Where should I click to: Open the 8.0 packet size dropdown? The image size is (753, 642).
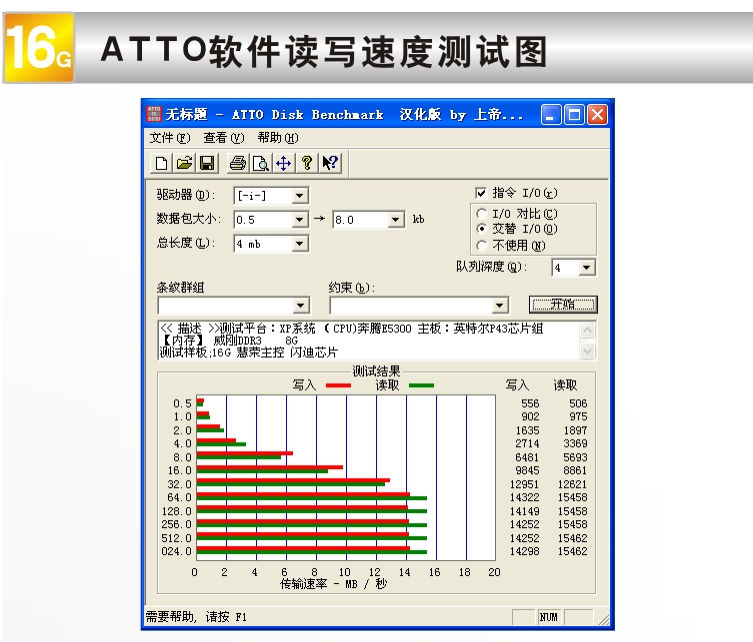tap(395, 220)
